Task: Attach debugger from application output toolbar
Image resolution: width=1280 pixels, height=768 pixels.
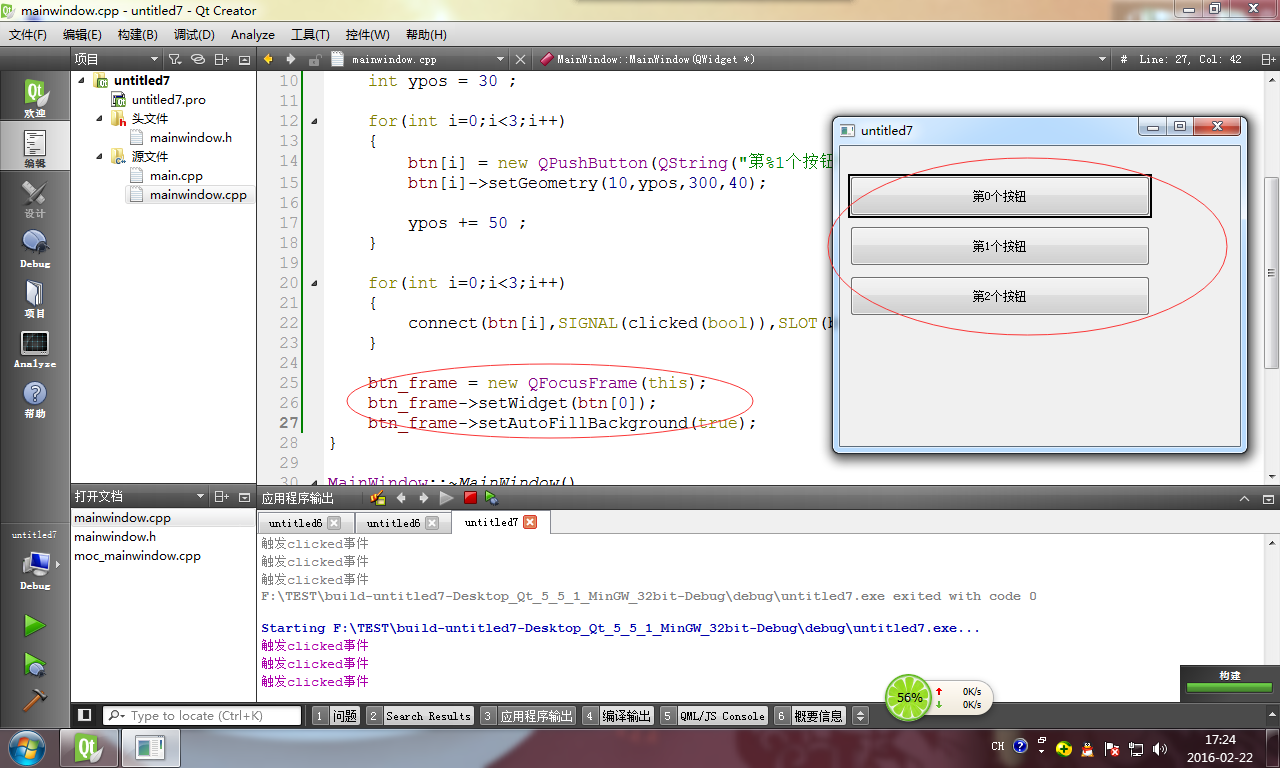Action: tap(492, 497)
